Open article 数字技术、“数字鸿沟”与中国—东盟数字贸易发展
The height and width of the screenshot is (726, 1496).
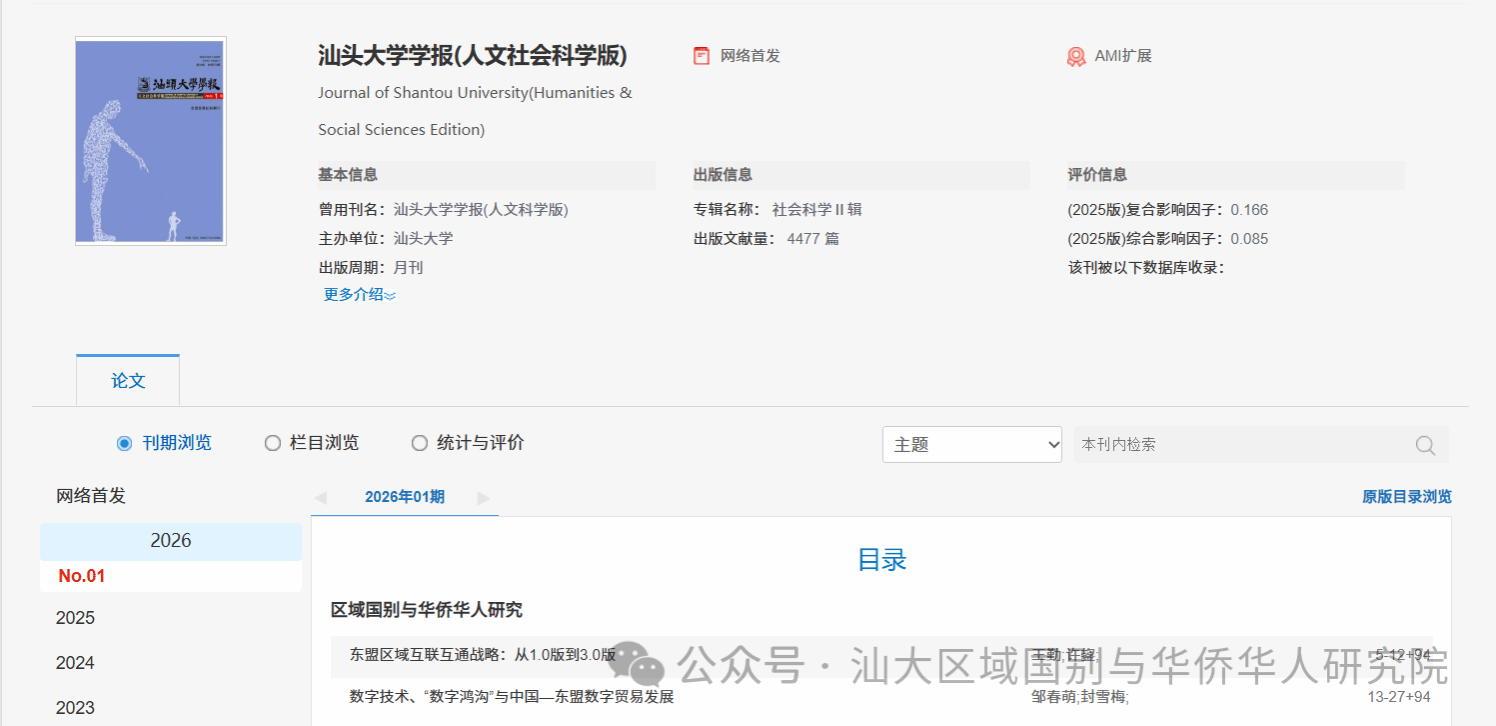pyautogui.click(x=512, y=697)
